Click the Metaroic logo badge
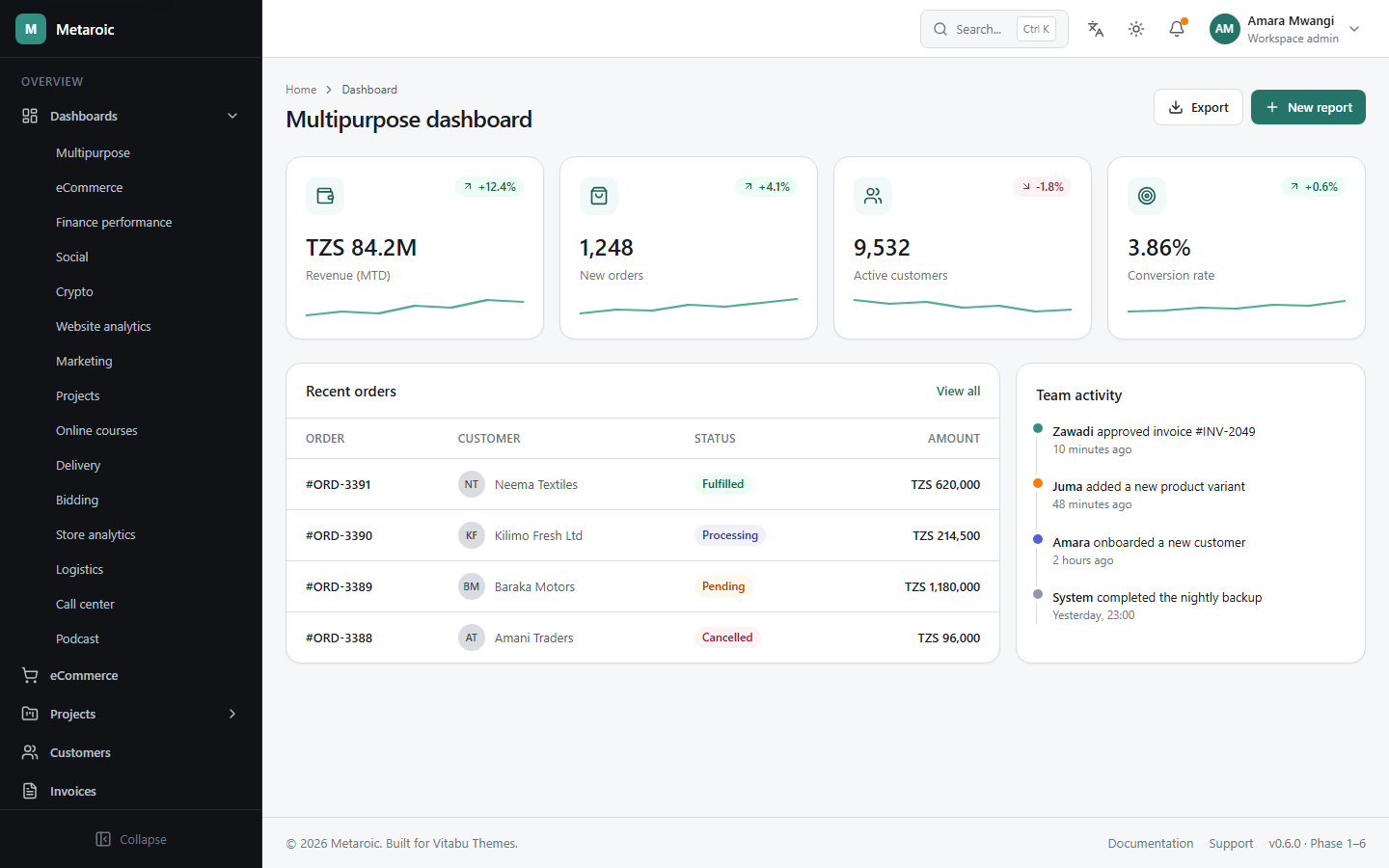This screenshot has width=1389, height=868. [31, 29]
